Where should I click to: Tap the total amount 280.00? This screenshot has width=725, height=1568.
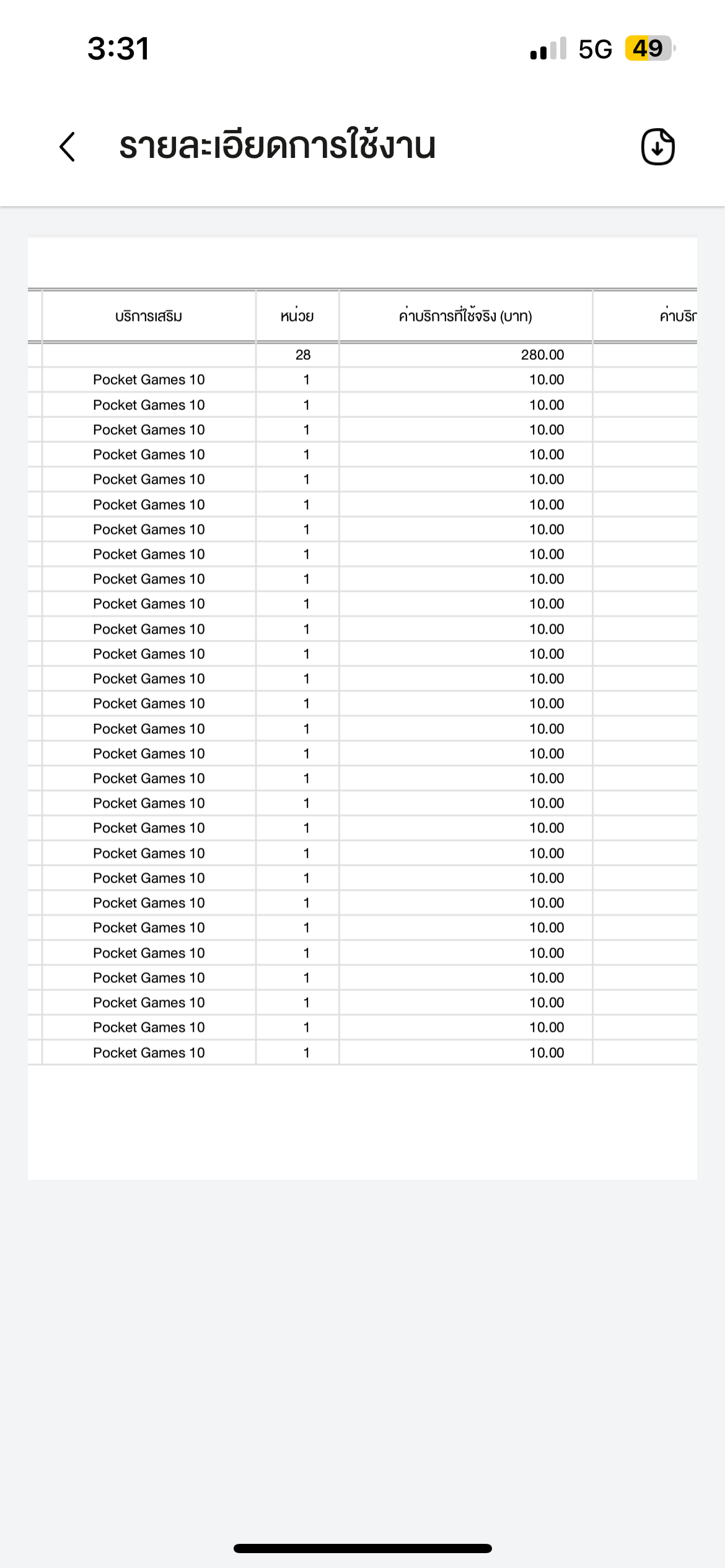(542, 355)
